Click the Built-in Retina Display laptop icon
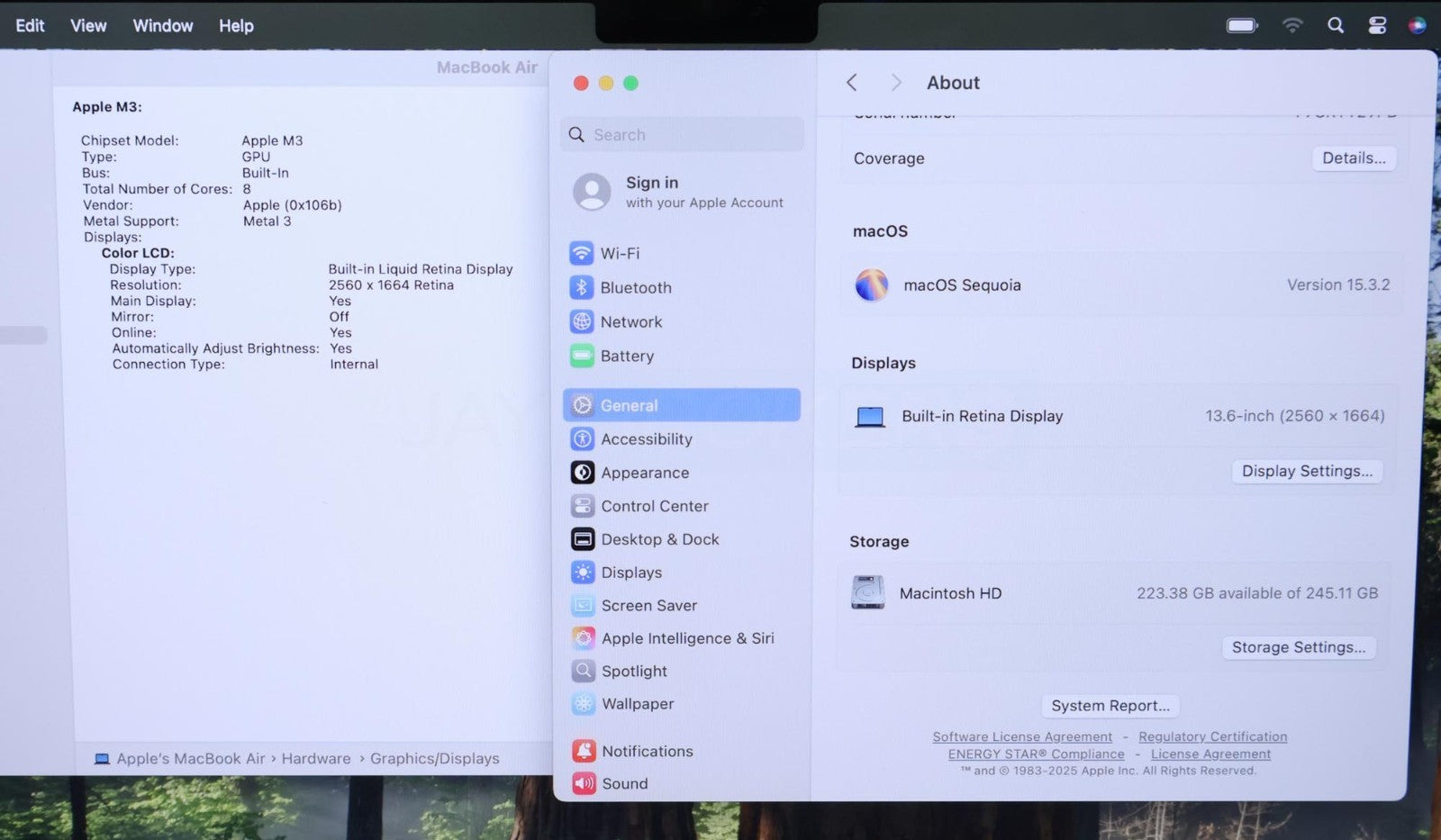The width and height of the screenshot is (1441, 840). click(x=869, y=417)
